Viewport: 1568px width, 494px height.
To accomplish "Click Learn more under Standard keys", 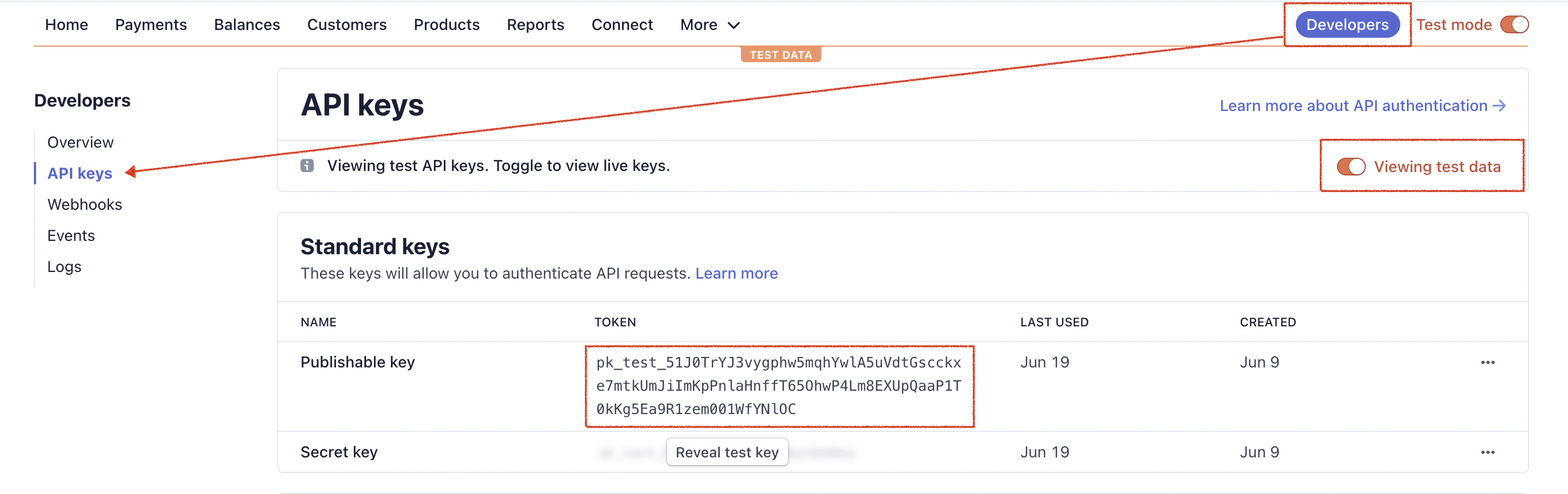I will tap(736, 273).
